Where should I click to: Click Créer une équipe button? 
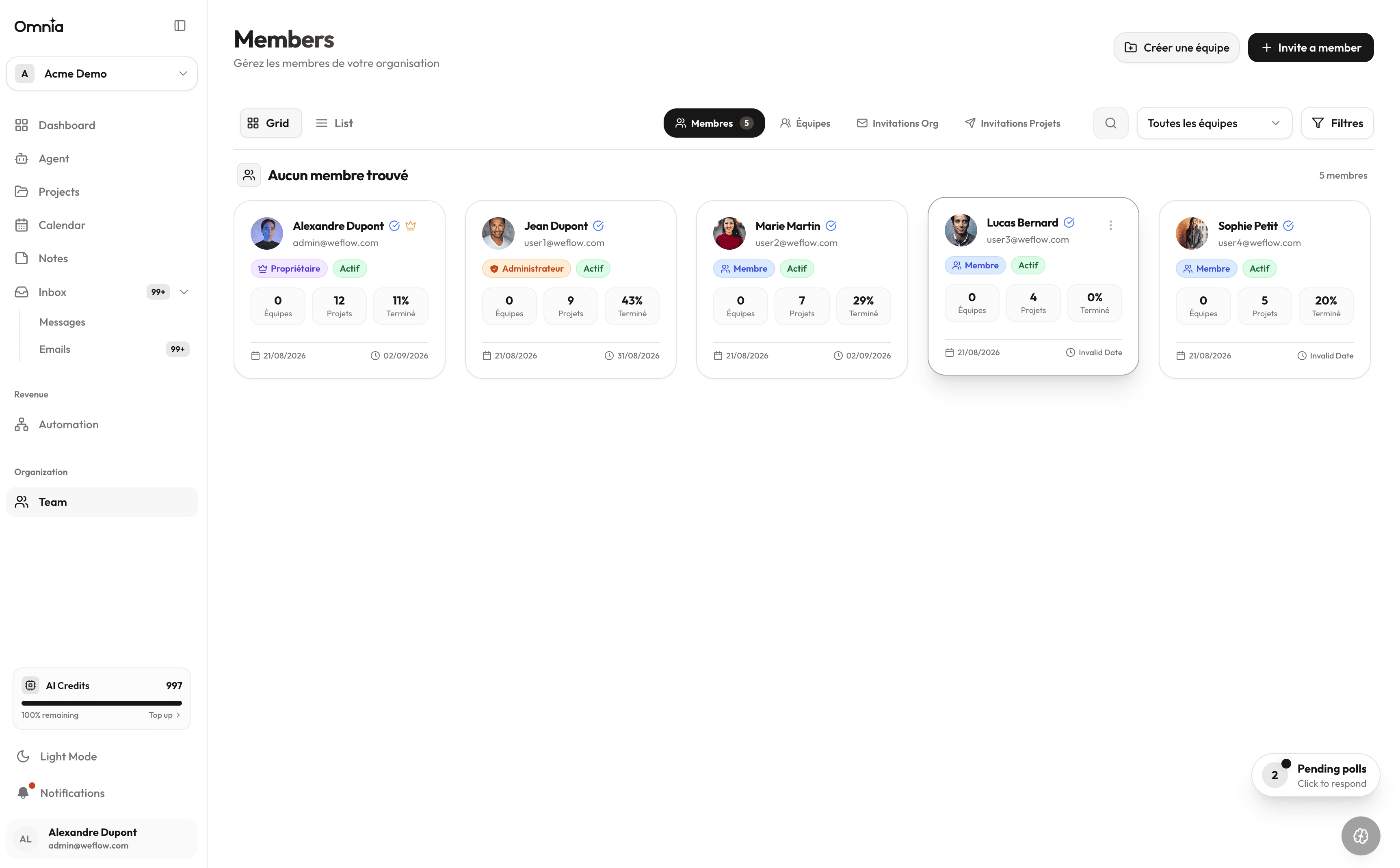[1177, 48]
